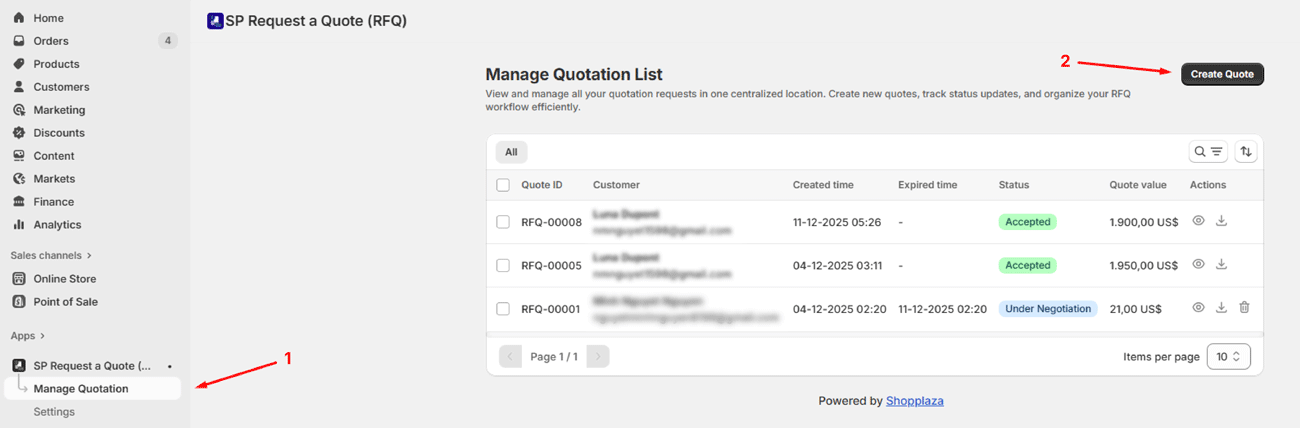Click the Products tag icon
The height and width of the screenshot is (428, 1300).
click(18, 64)
